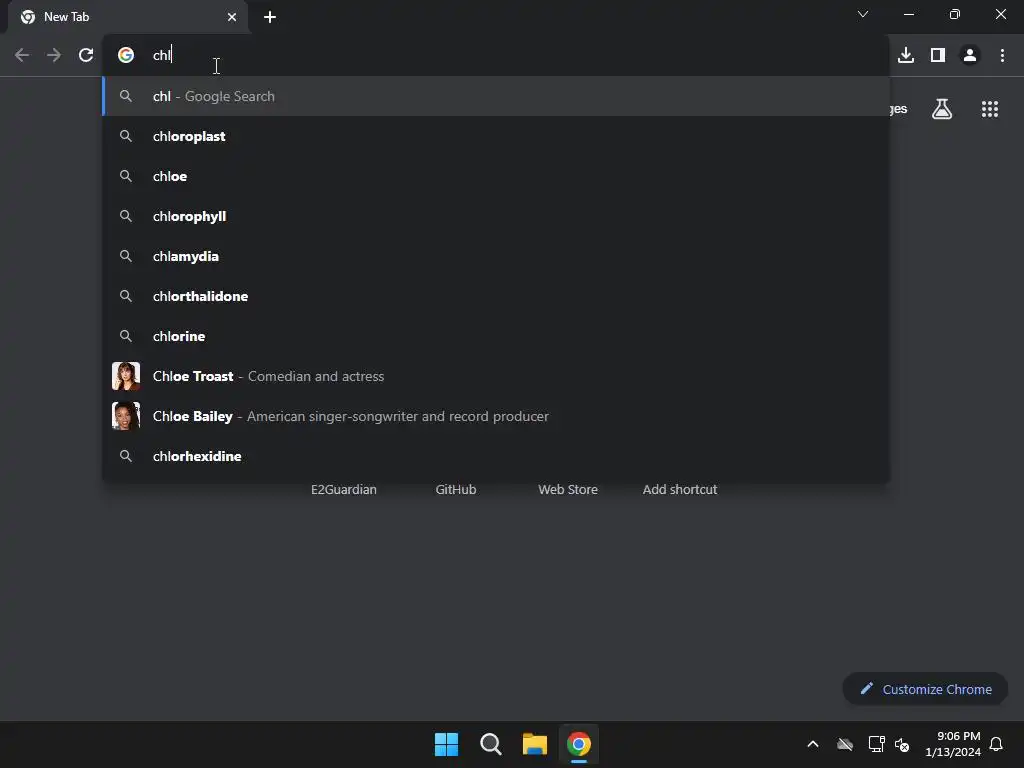
Task: Open the Google apps grid icon
Action: coord(990,109)
